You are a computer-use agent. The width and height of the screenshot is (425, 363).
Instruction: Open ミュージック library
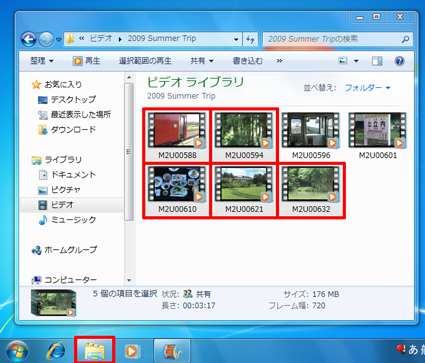pos(67,220)
